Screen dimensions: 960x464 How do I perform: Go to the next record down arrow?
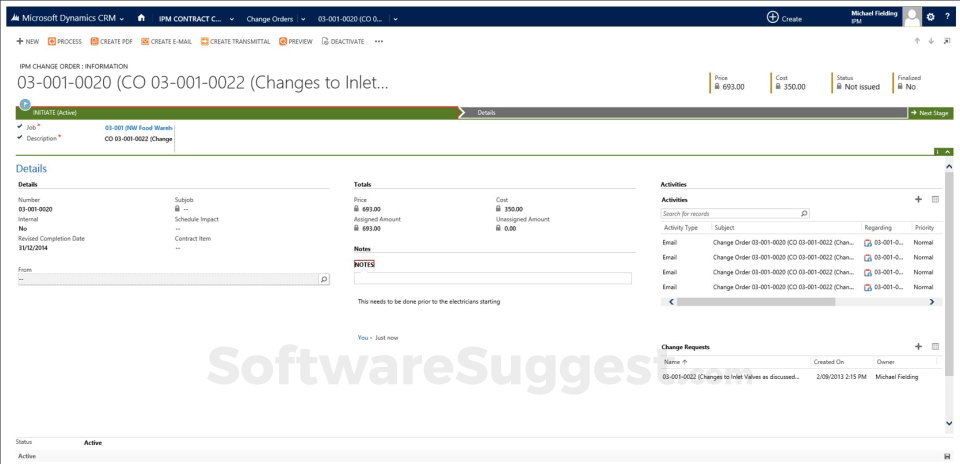[931, 41]
